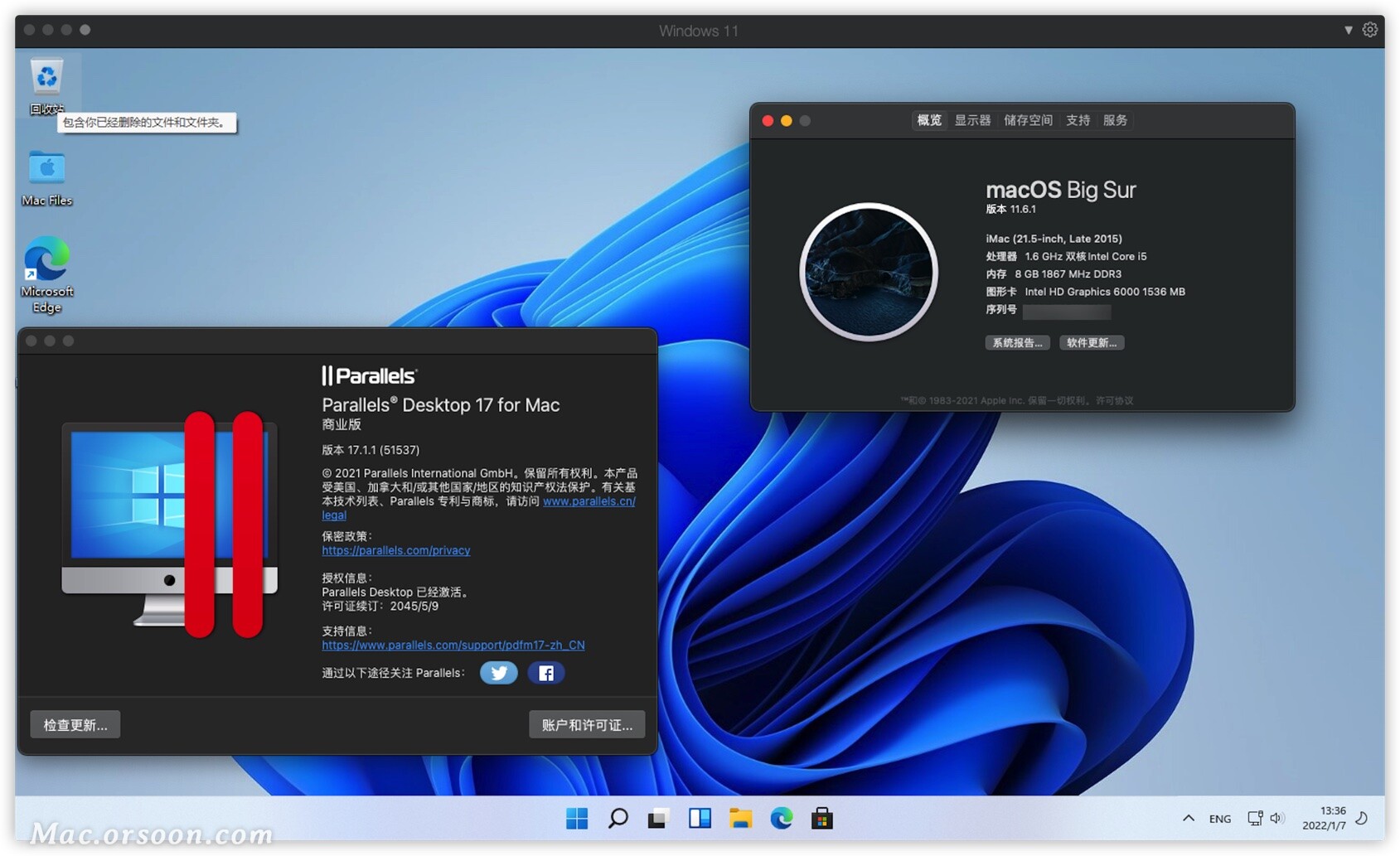Open VM settings gear in title bar
This screenshot has height=856, width=1400.
point(1370,30)
